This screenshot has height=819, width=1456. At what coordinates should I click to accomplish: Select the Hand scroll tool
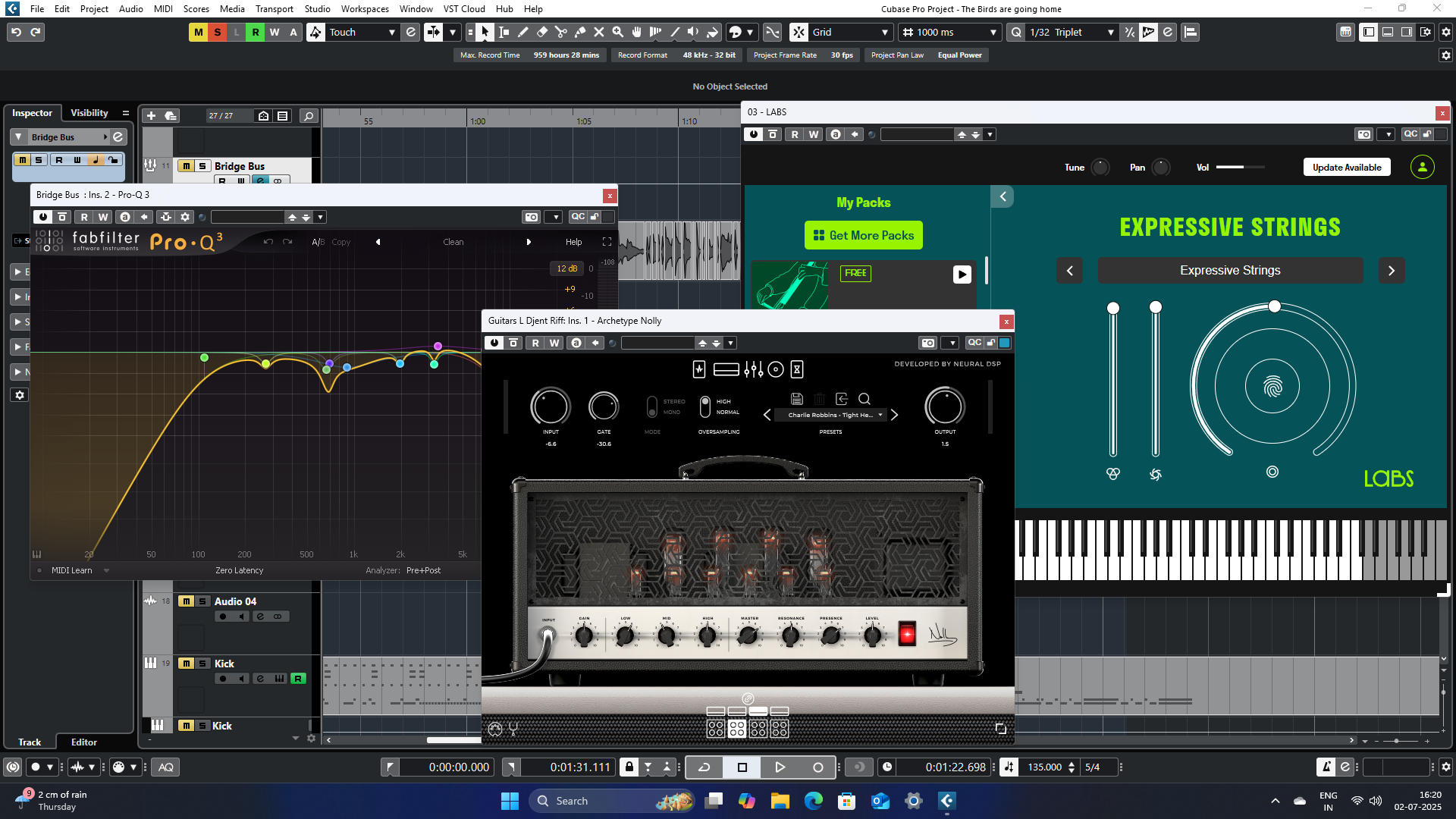[x=637, y=32]
